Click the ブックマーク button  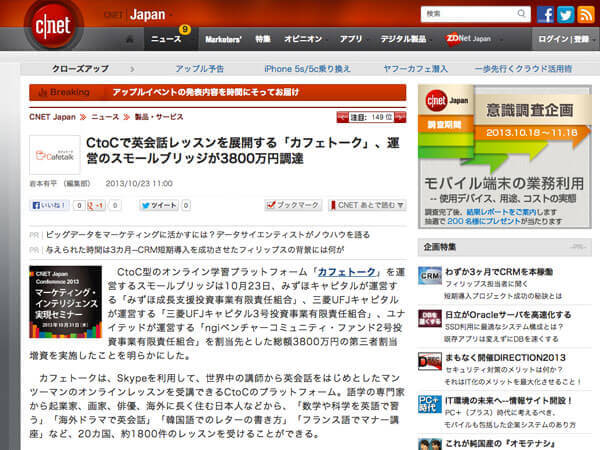coord(293,205)
